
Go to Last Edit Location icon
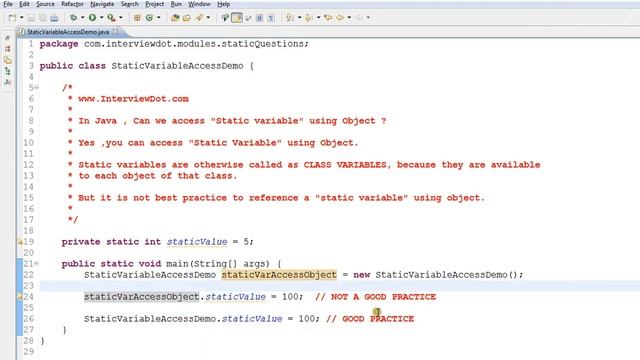(328, 18)
